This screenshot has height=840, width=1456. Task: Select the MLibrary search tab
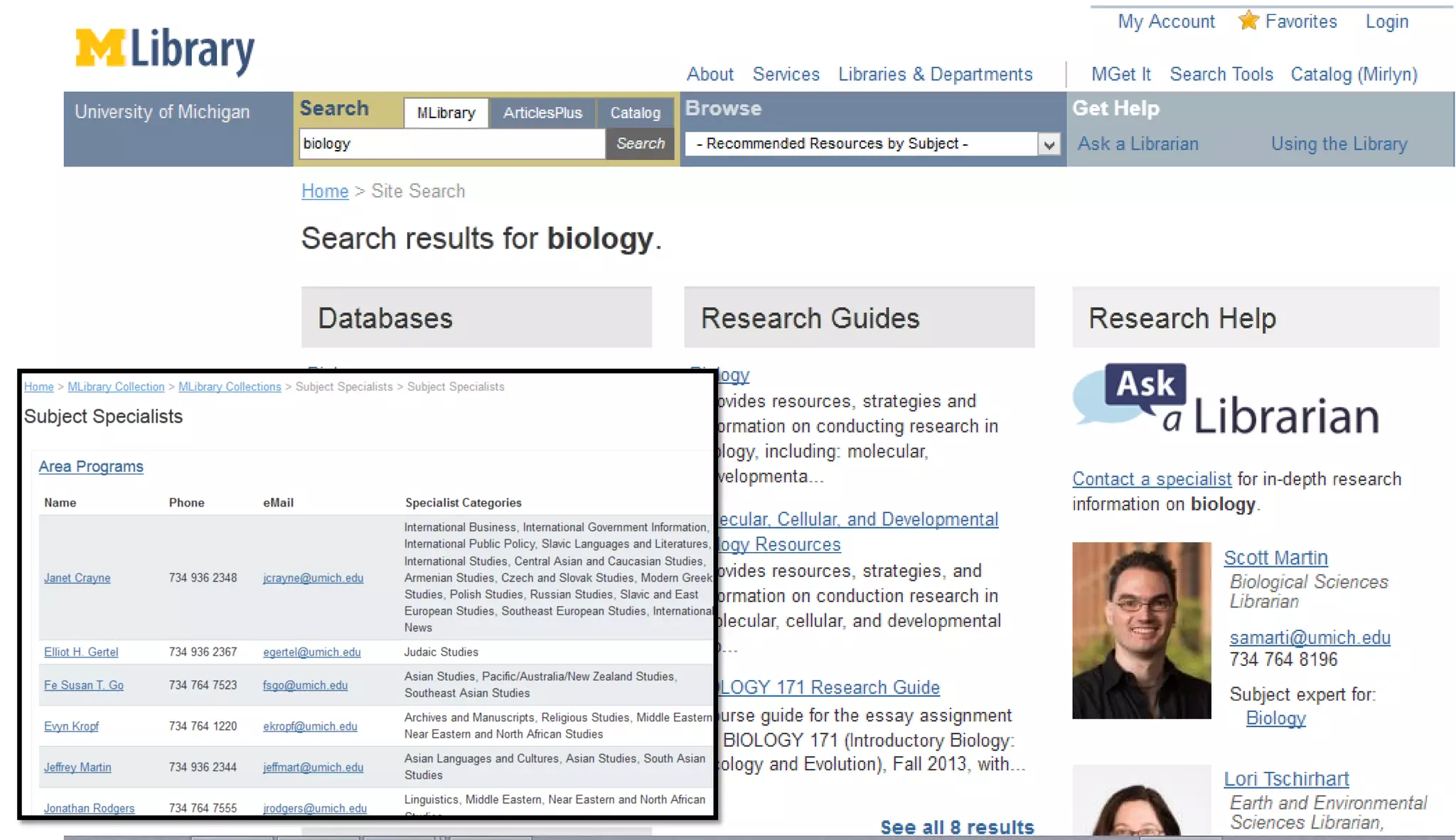point(446,113)
